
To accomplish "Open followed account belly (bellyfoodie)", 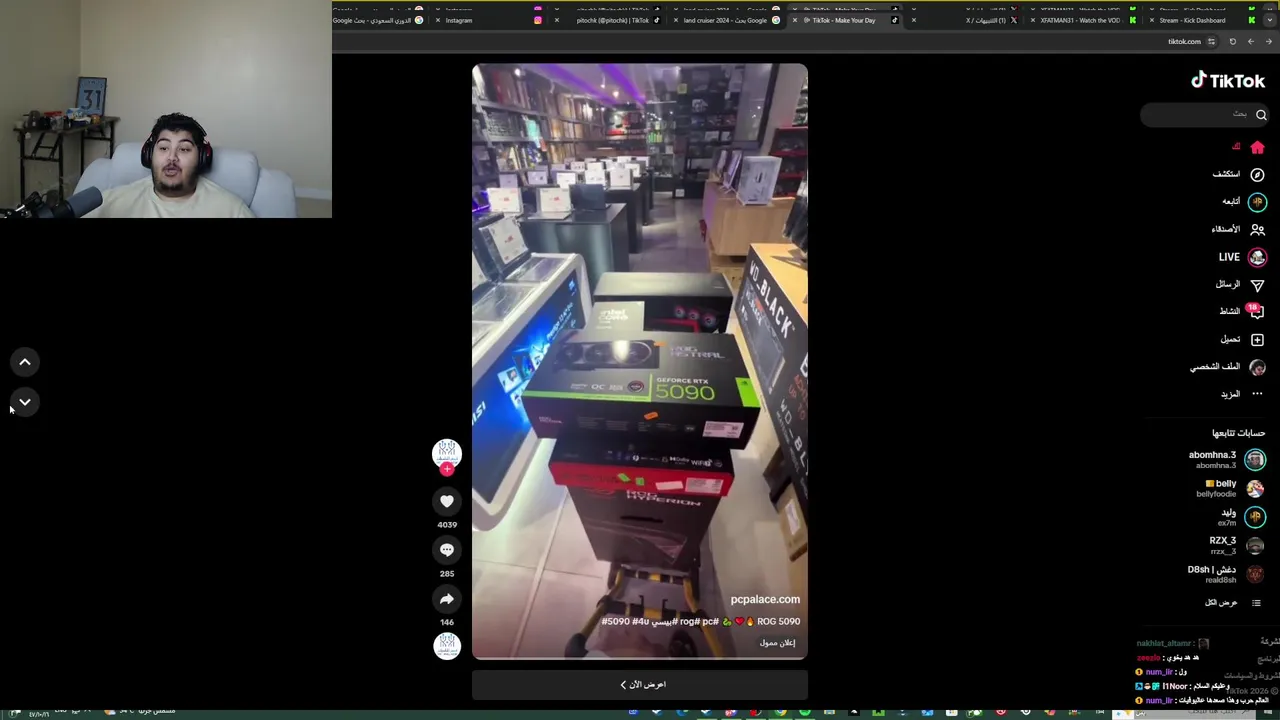I will tap(1231, 488).
